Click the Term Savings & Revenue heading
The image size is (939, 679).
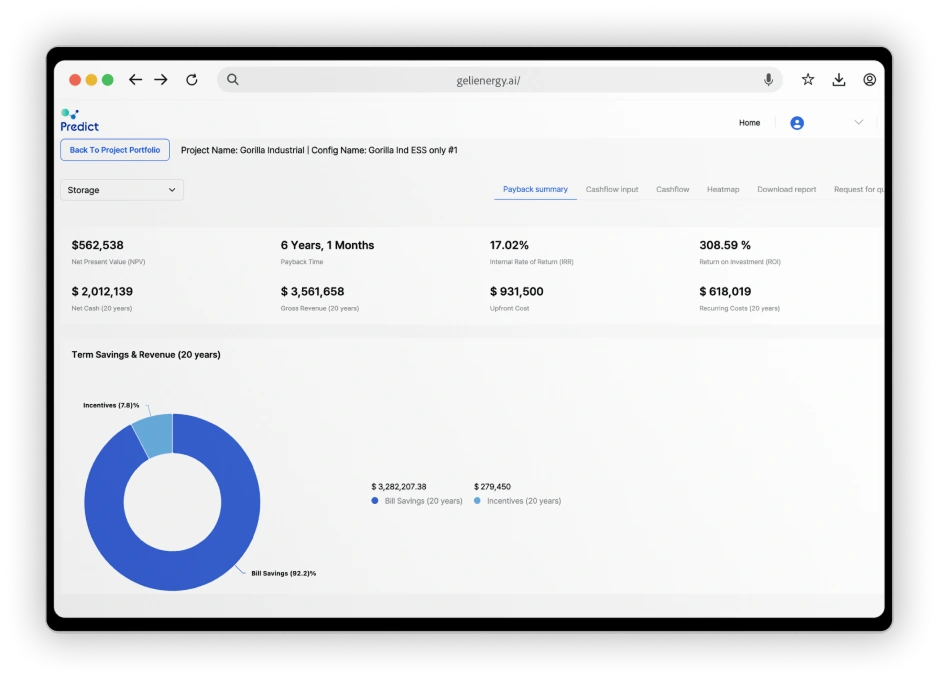click(146, 354)
